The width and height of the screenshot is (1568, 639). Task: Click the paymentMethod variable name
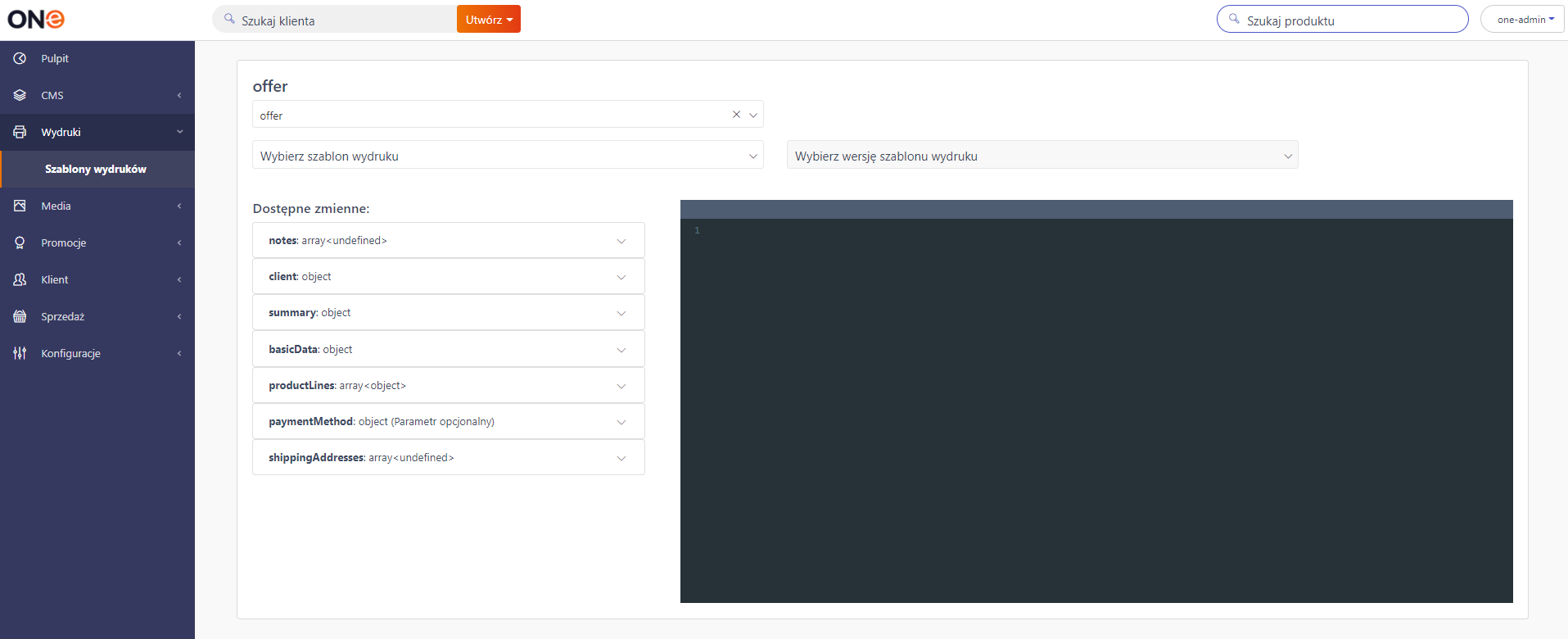(311, 421)
